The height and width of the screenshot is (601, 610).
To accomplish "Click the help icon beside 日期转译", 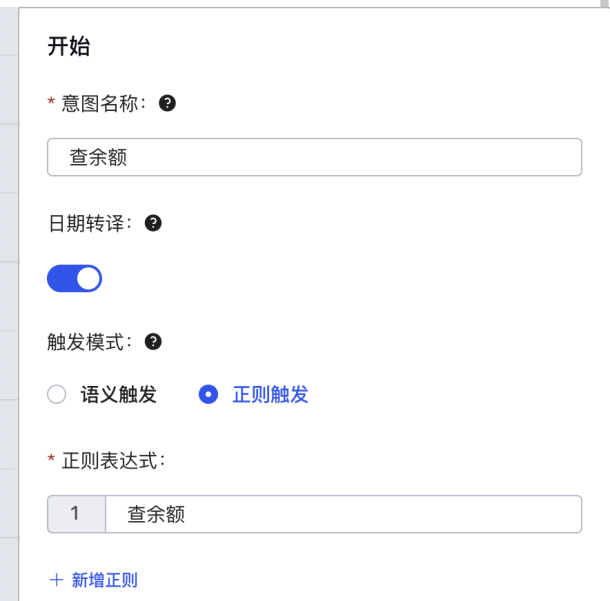I will click(x=153, y=223).
